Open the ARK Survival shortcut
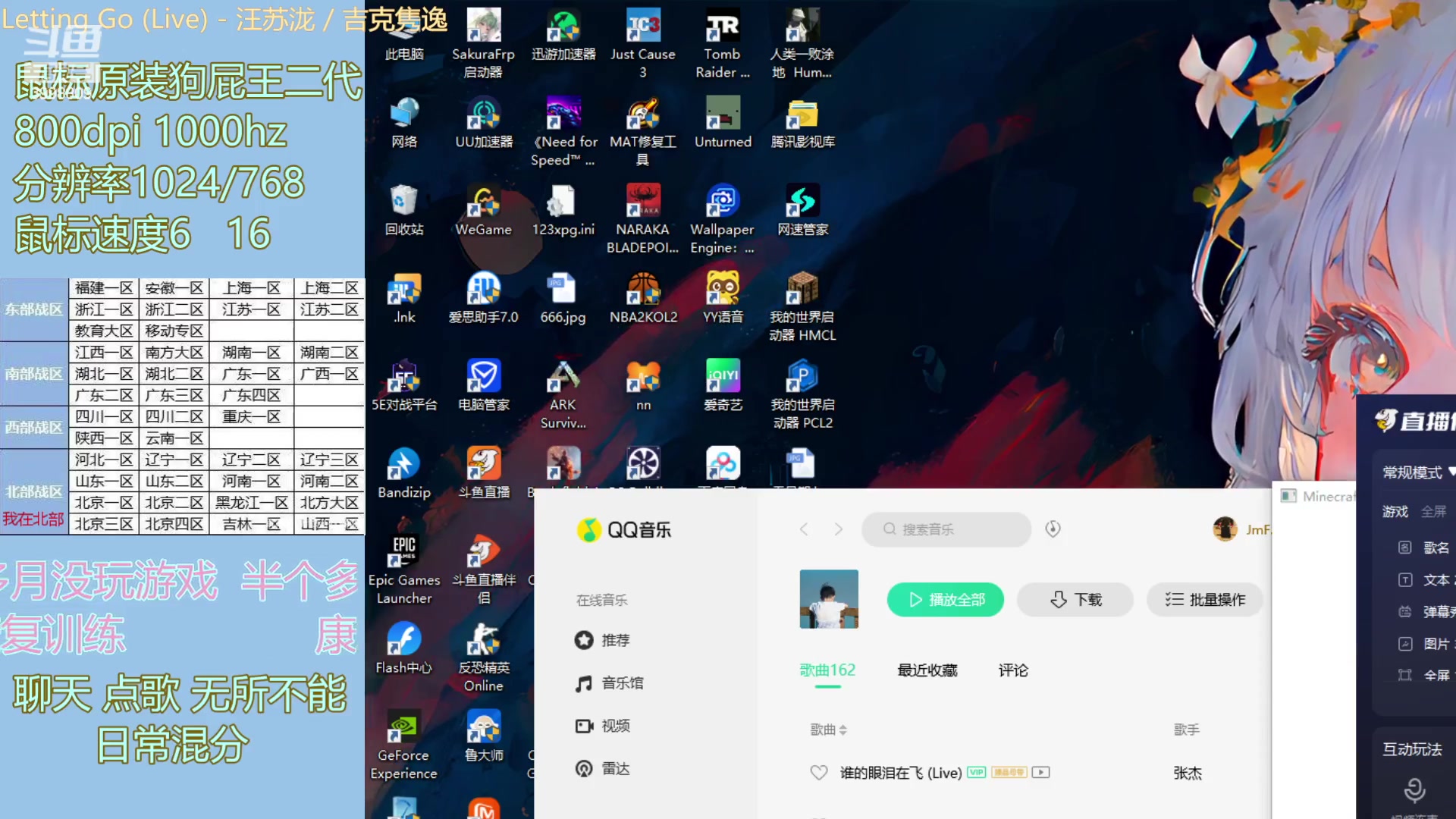The width and height of the screenshot is (1456, 819). click(563, 394)
